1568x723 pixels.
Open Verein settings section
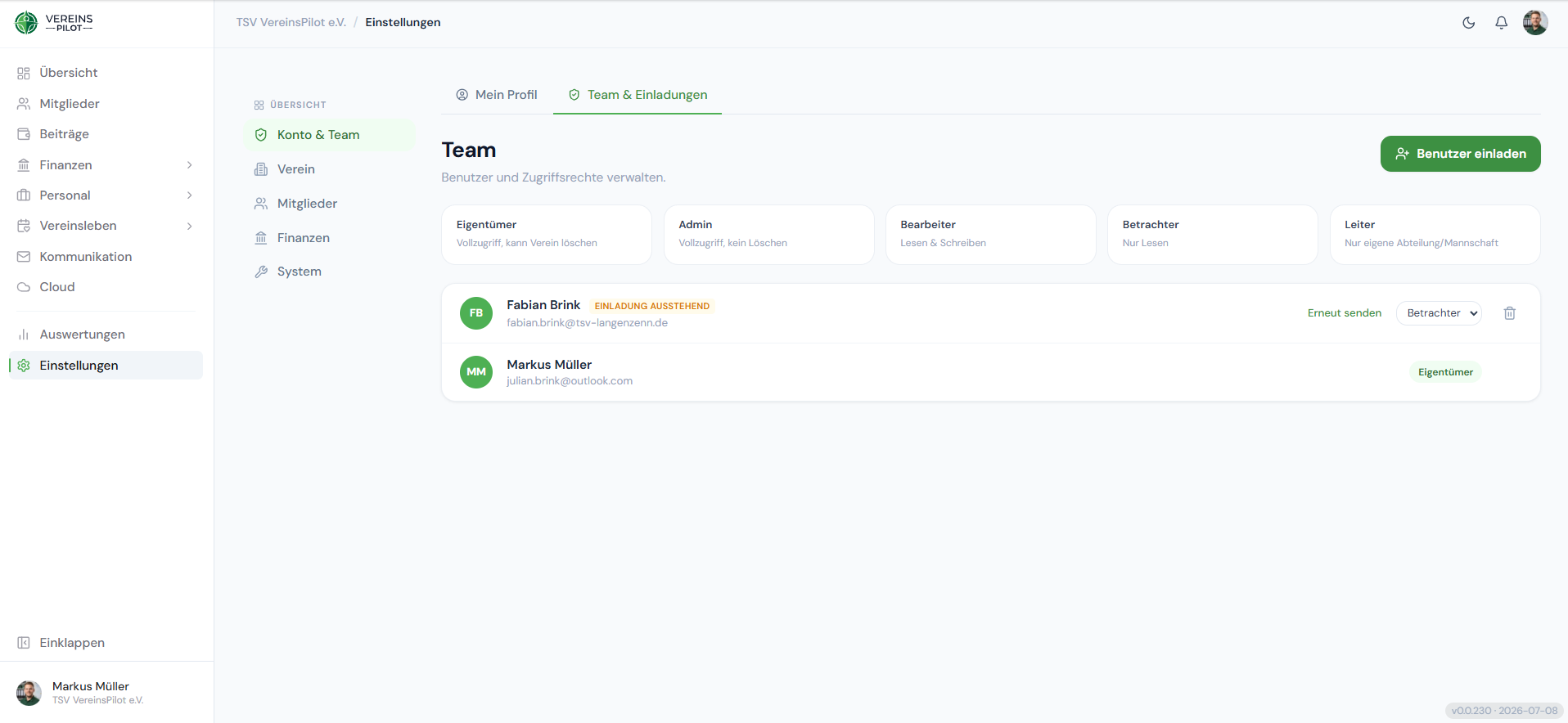[x=329, y=169]
